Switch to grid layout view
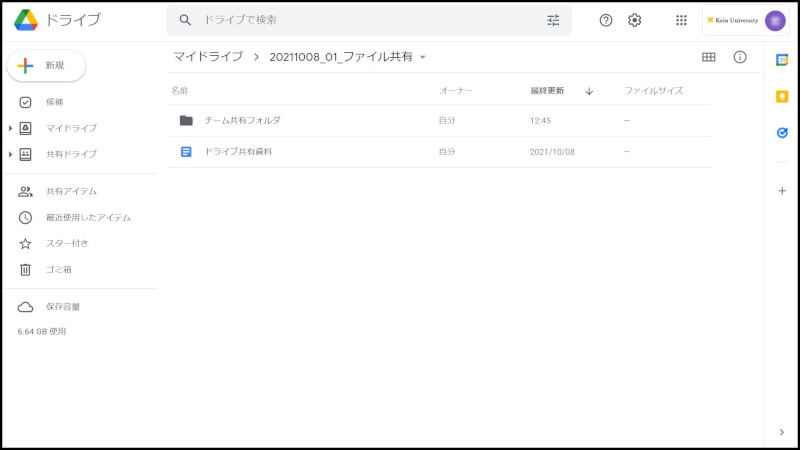Screen dimensions: 800x450 tap(708, 57)
